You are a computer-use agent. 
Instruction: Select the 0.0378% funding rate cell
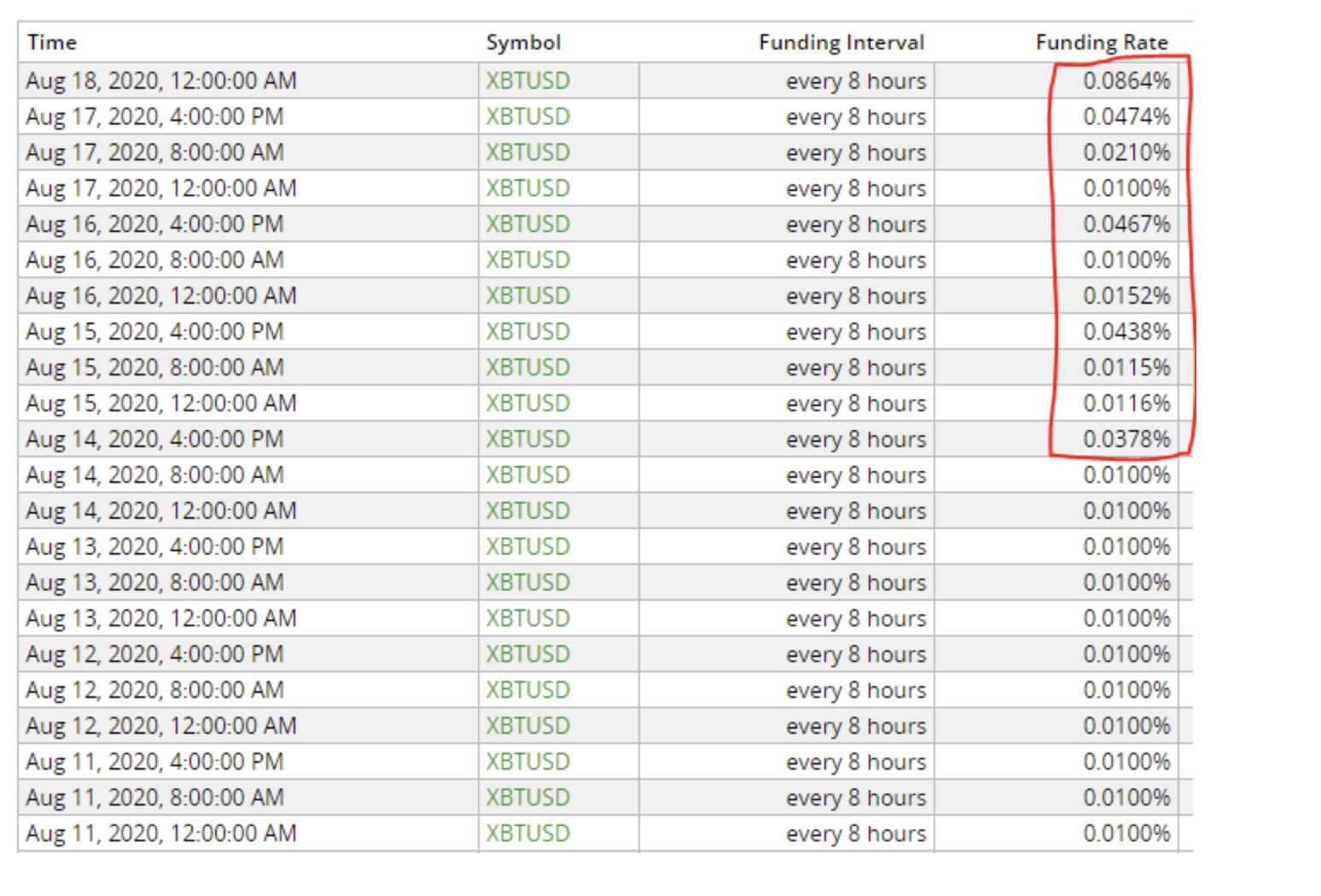click(1126, 439)
